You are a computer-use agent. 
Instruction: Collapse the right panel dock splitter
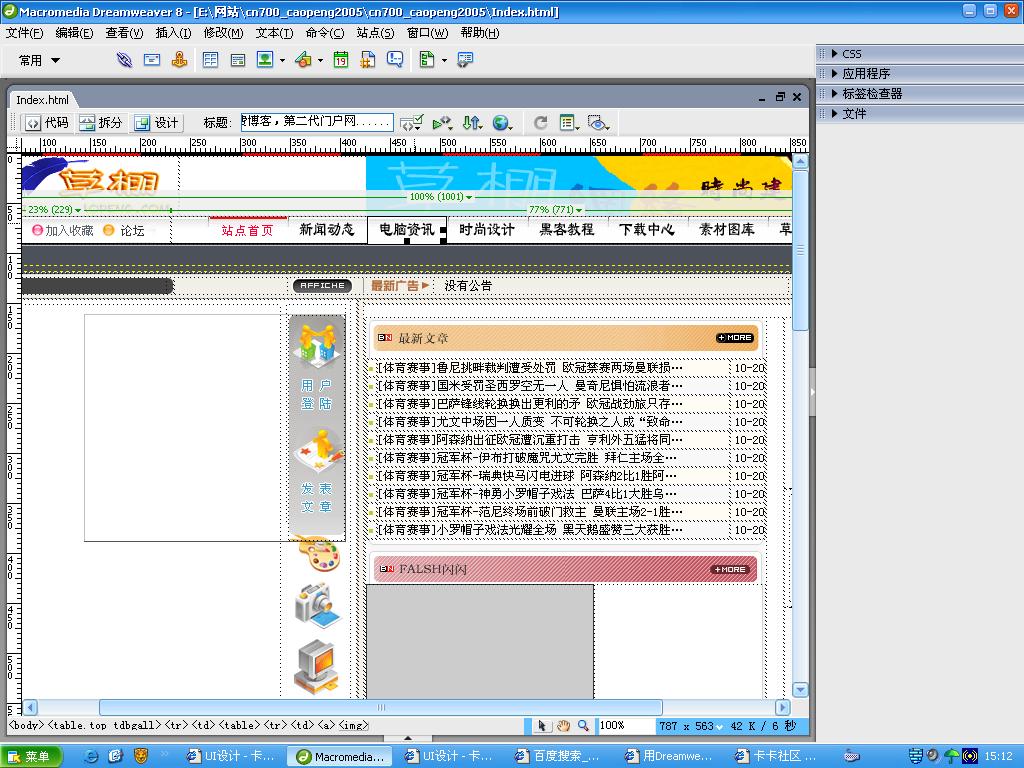pos(812,392)
